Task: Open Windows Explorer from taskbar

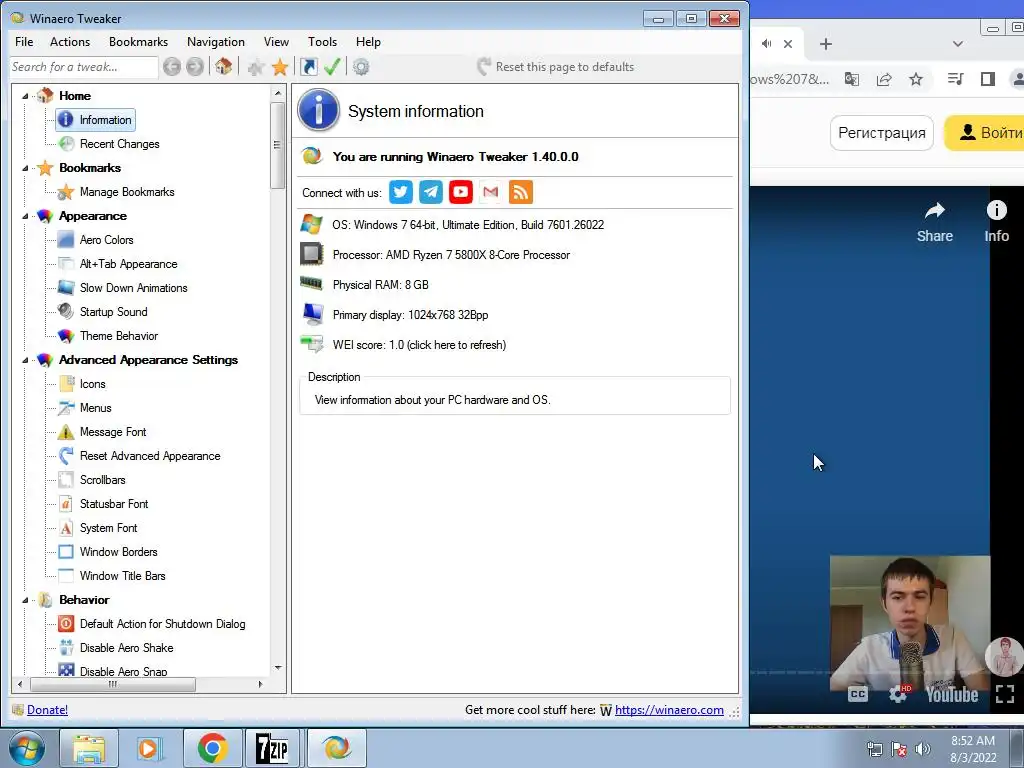Action: tap(89, 748)
